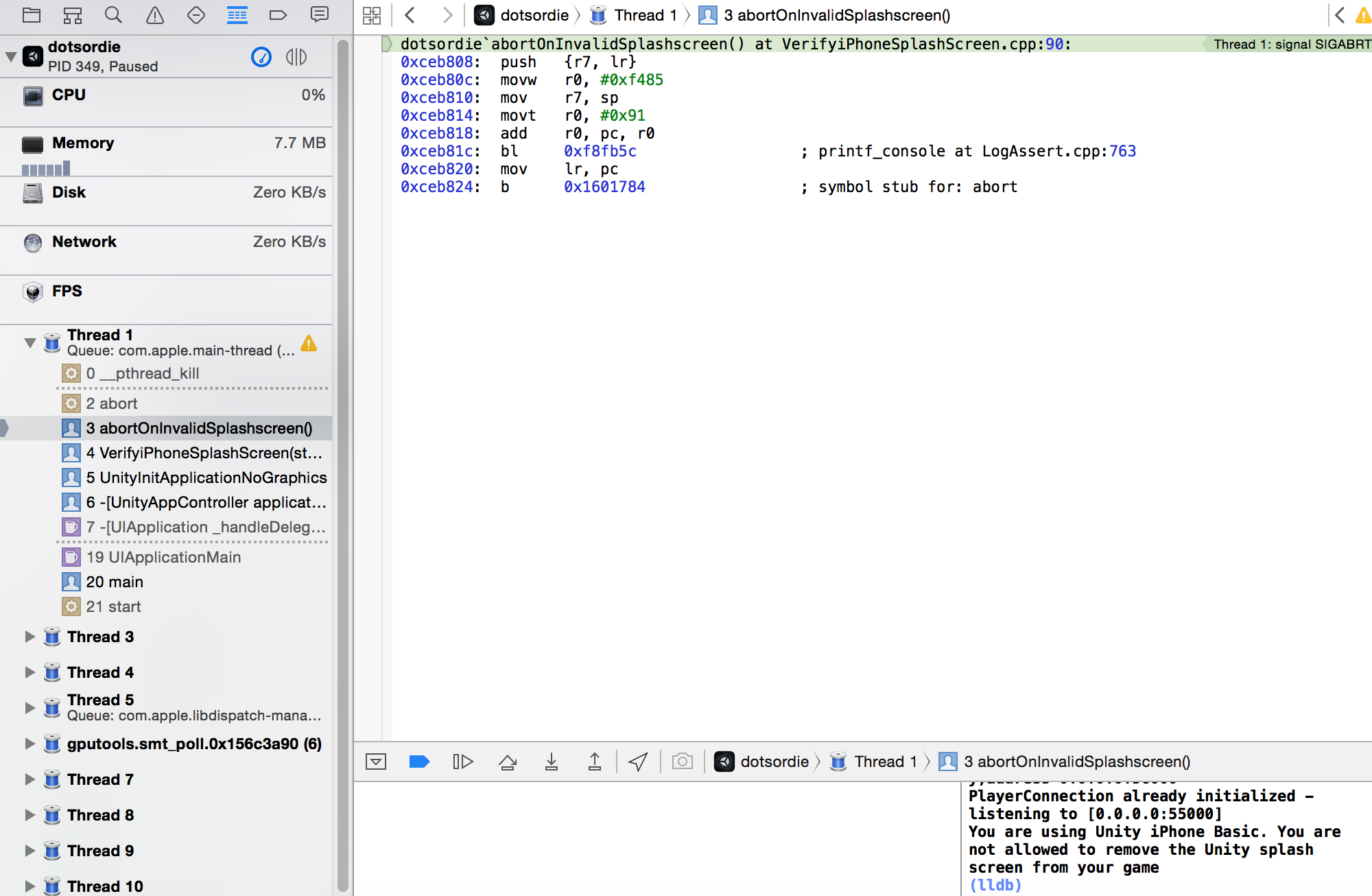Open the Breakpoint navigator icon

click(x=278, y=14)
